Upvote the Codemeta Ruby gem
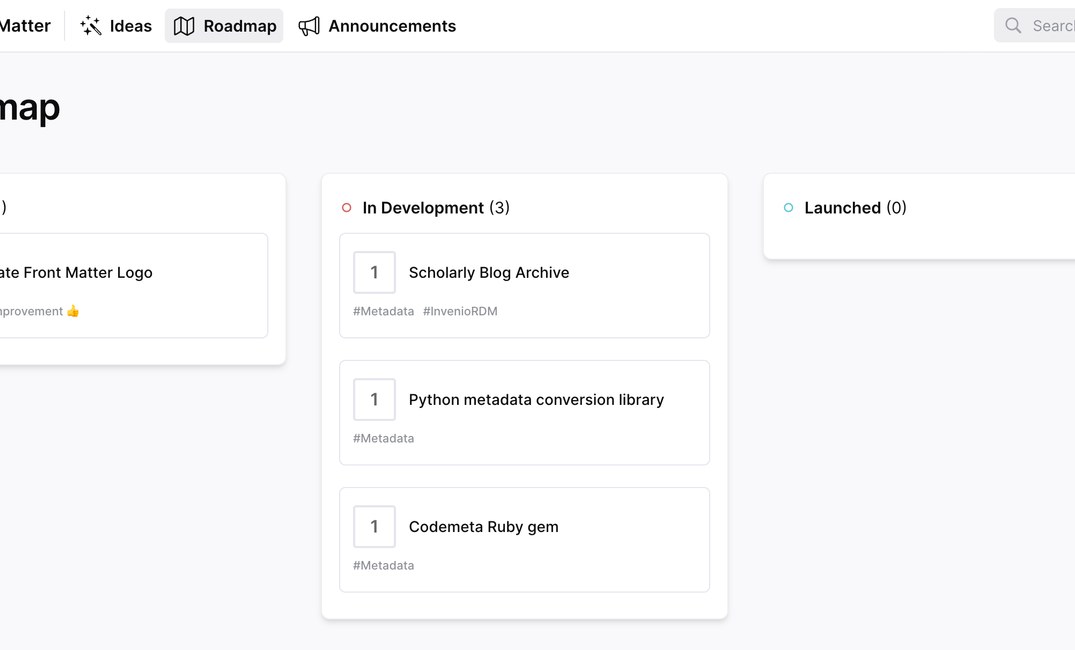Viewport: 1075px width, 650px height. 374,526
